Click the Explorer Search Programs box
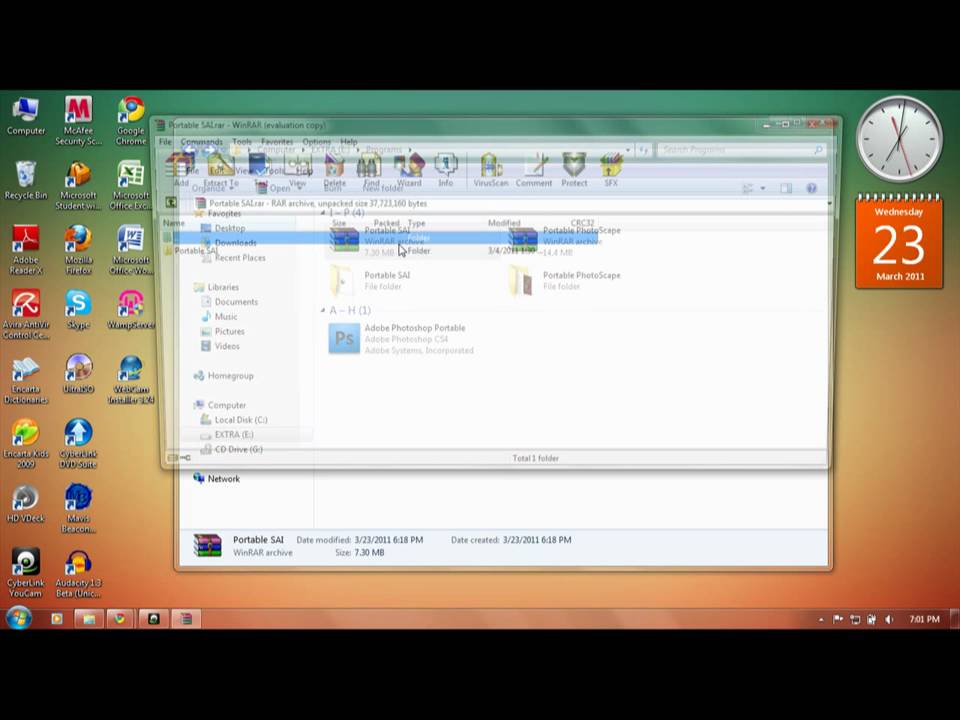 point(740,149)
